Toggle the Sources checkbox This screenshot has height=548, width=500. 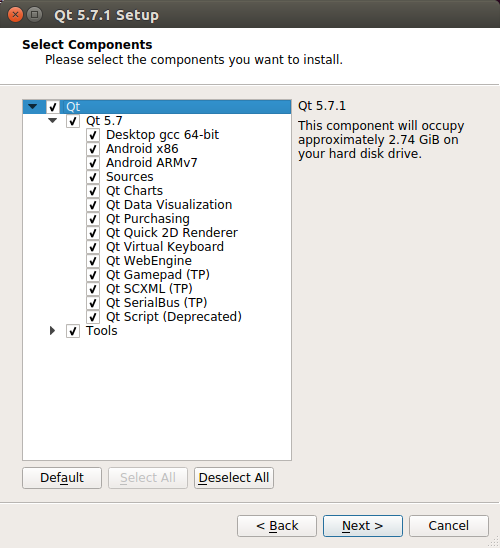[93, 177]
